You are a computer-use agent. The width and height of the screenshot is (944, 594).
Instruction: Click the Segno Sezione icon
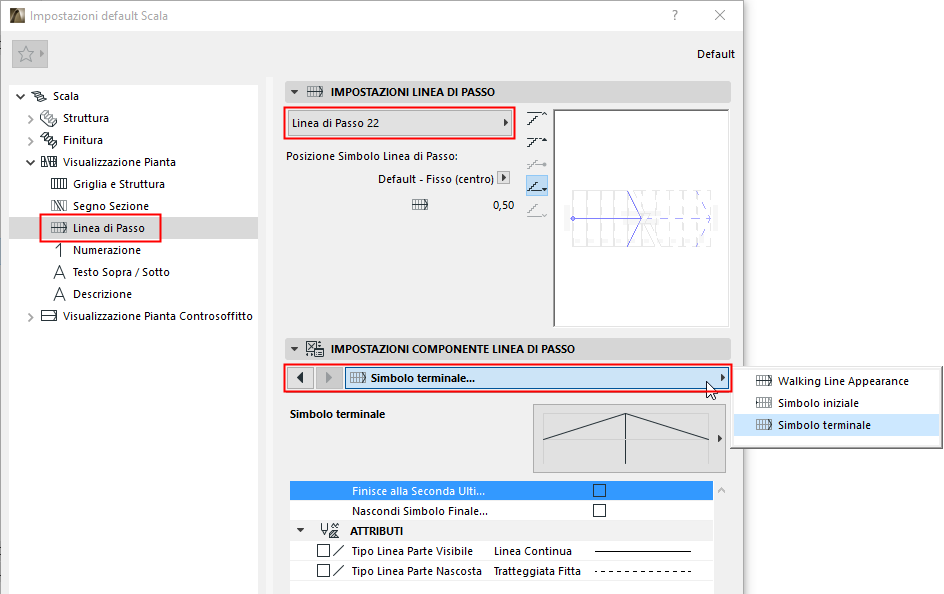[59, 206]
